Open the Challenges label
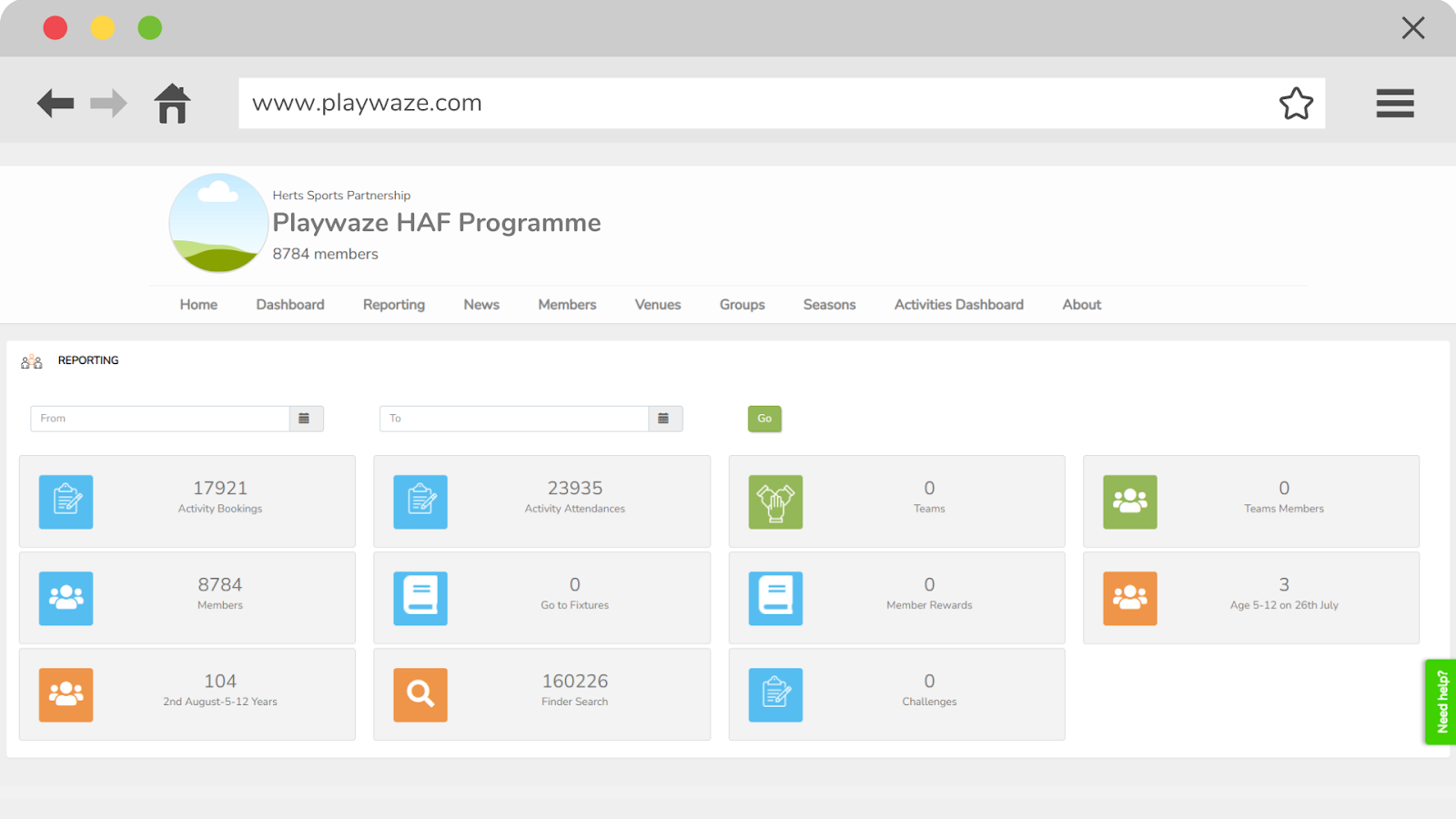This screenshot has height=819, width=1456. coord(929,702)
